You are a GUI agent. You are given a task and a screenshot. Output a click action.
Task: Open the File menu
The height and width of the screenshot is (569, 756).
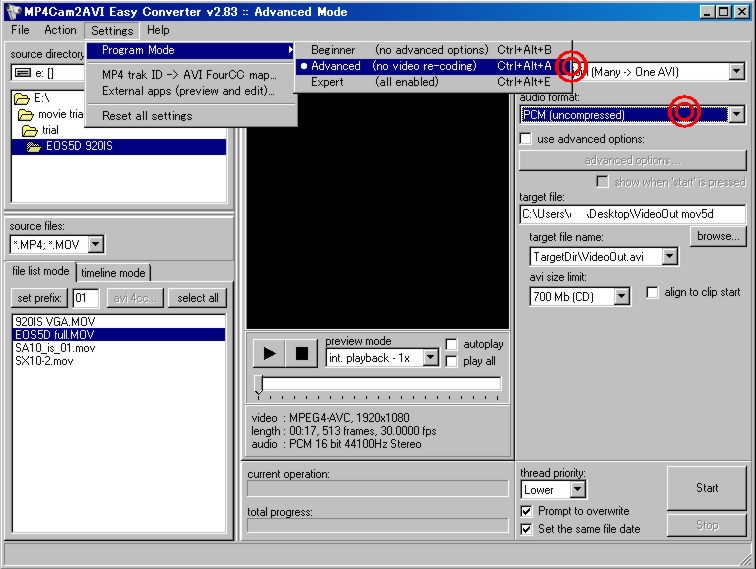[x=20, y=30]
